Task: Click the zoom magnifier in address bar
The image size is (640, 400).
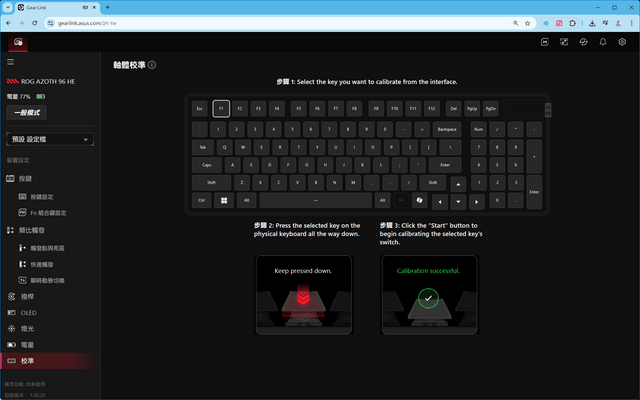Action: [516, 23]
